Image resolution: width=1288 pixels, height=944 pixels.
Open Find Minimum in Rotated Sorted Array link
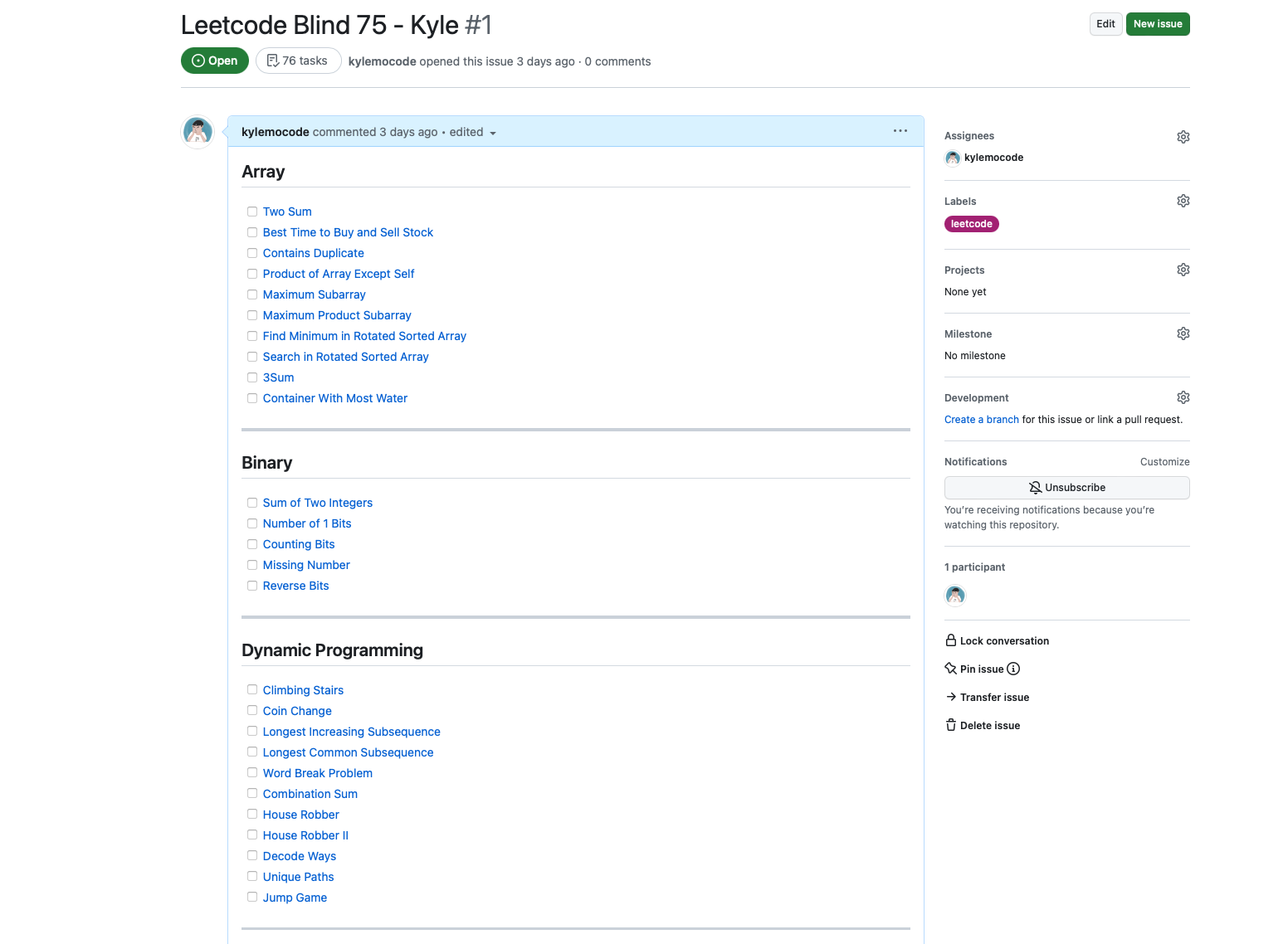click(x=364, y=336)
